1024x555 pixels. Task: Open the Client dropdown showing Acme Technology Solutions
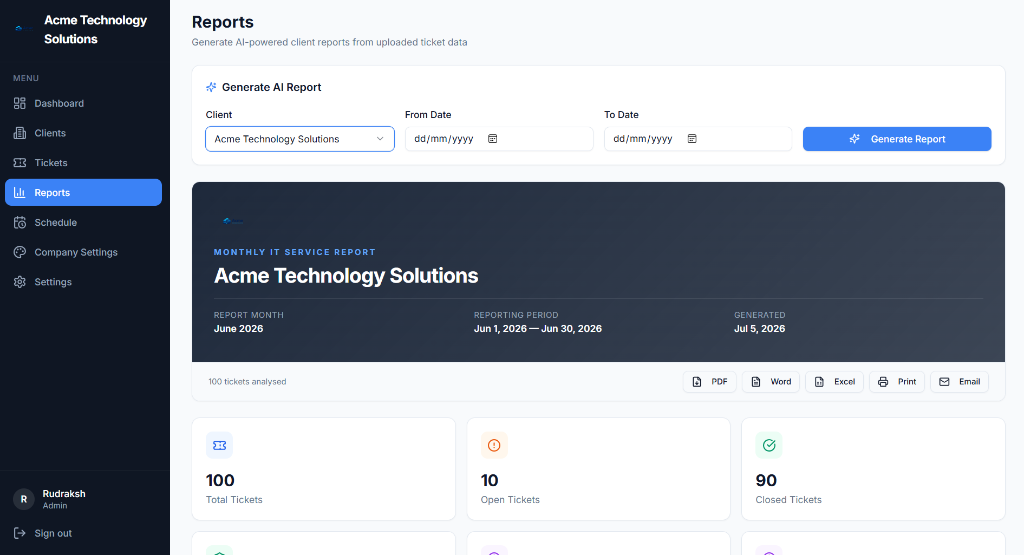[300, 139]
